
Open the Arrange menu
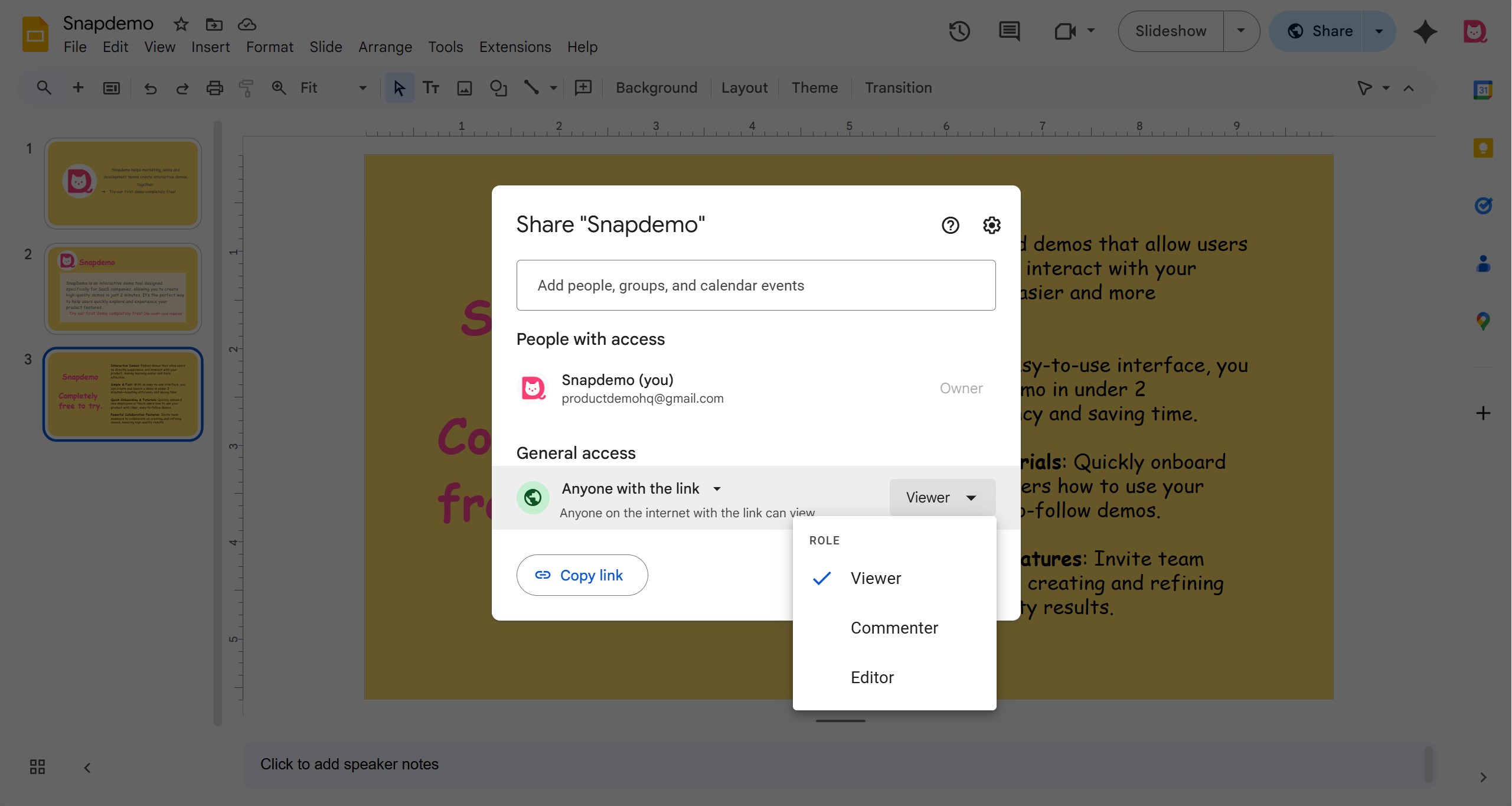[x=385, y=47]
